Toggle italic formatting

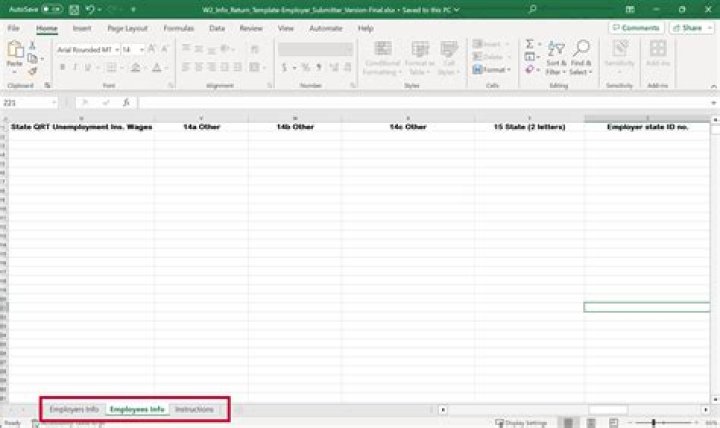click(75, 68)
